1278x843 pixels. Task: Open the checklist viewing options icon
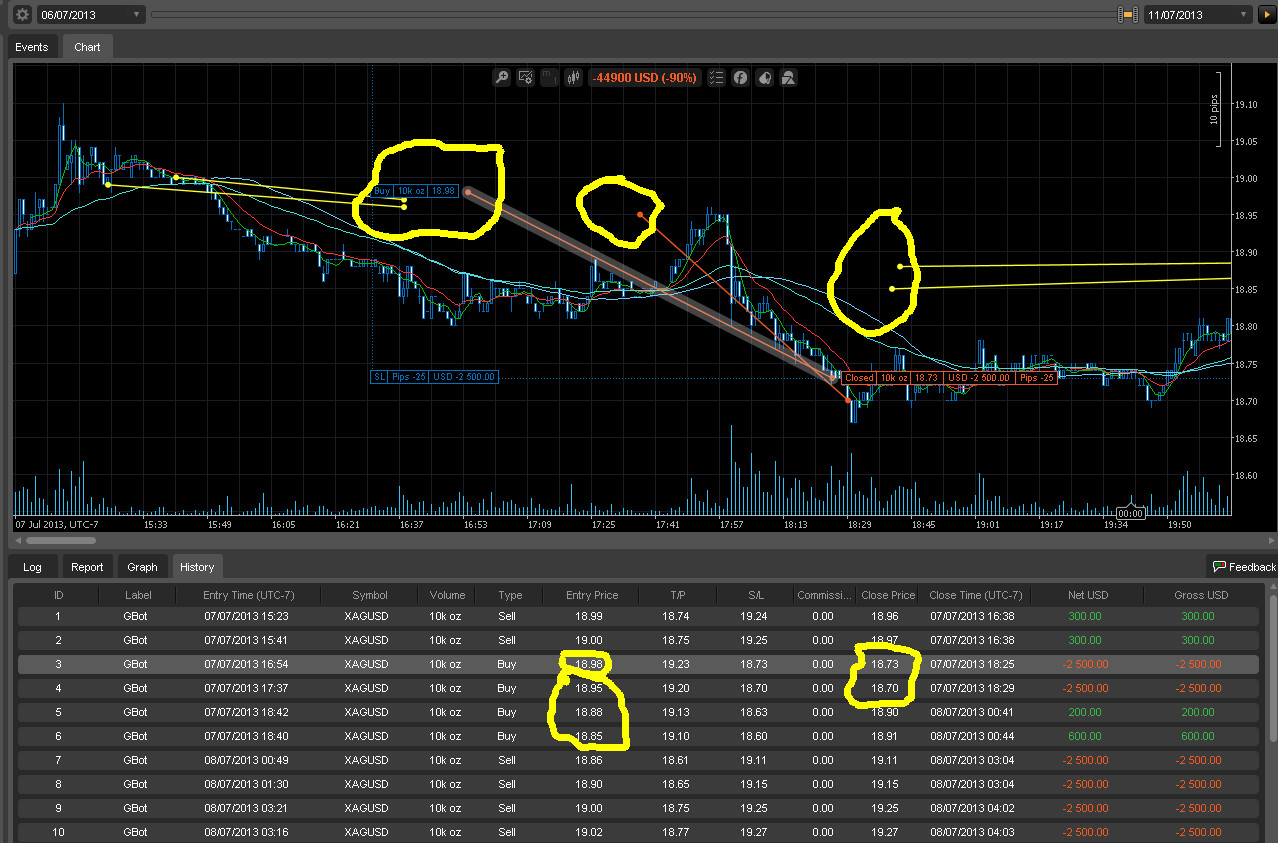coord(715,77)
